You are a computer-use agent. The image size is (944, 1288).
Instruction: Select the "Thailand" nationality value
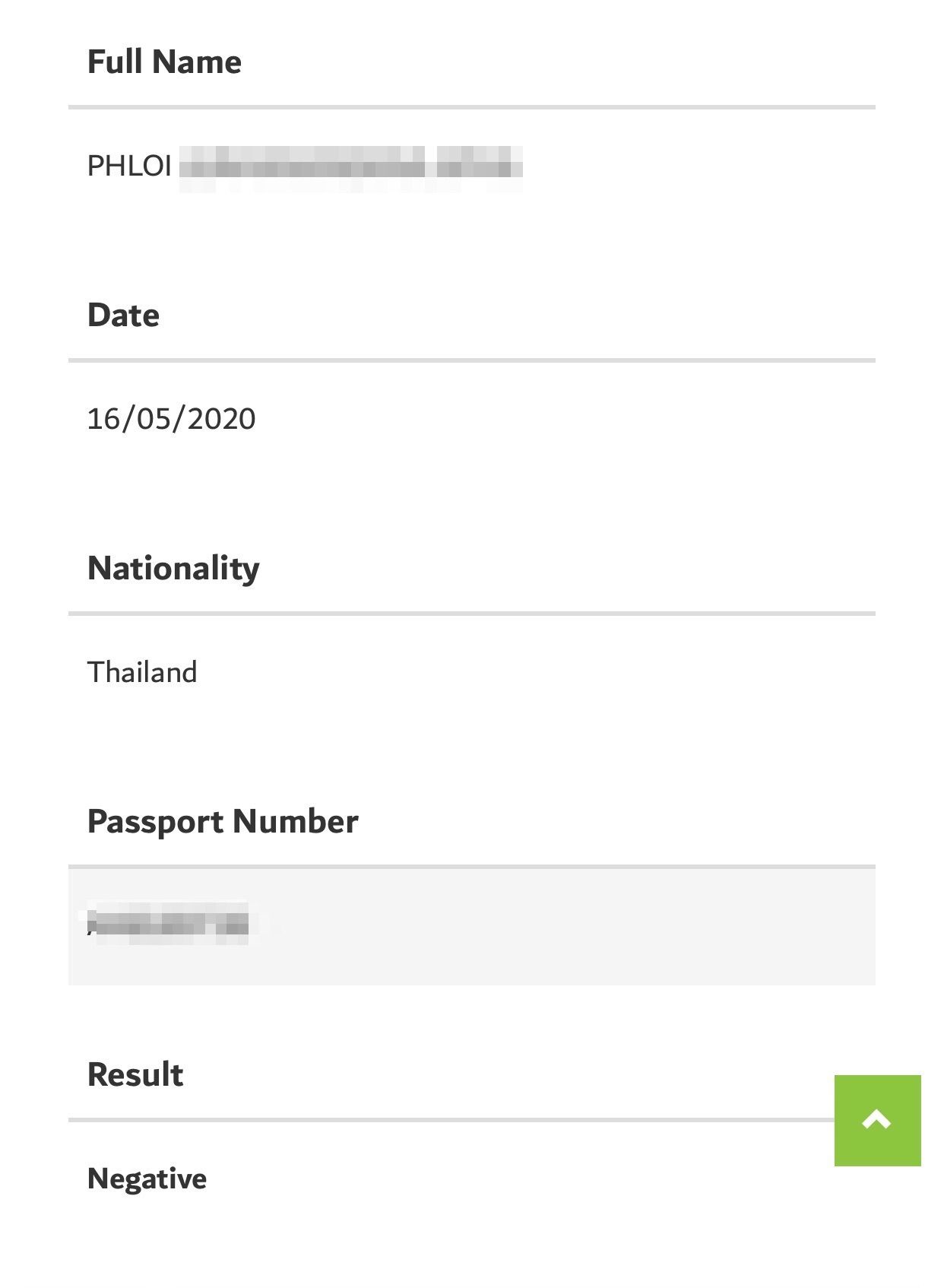tap(142, 672)
